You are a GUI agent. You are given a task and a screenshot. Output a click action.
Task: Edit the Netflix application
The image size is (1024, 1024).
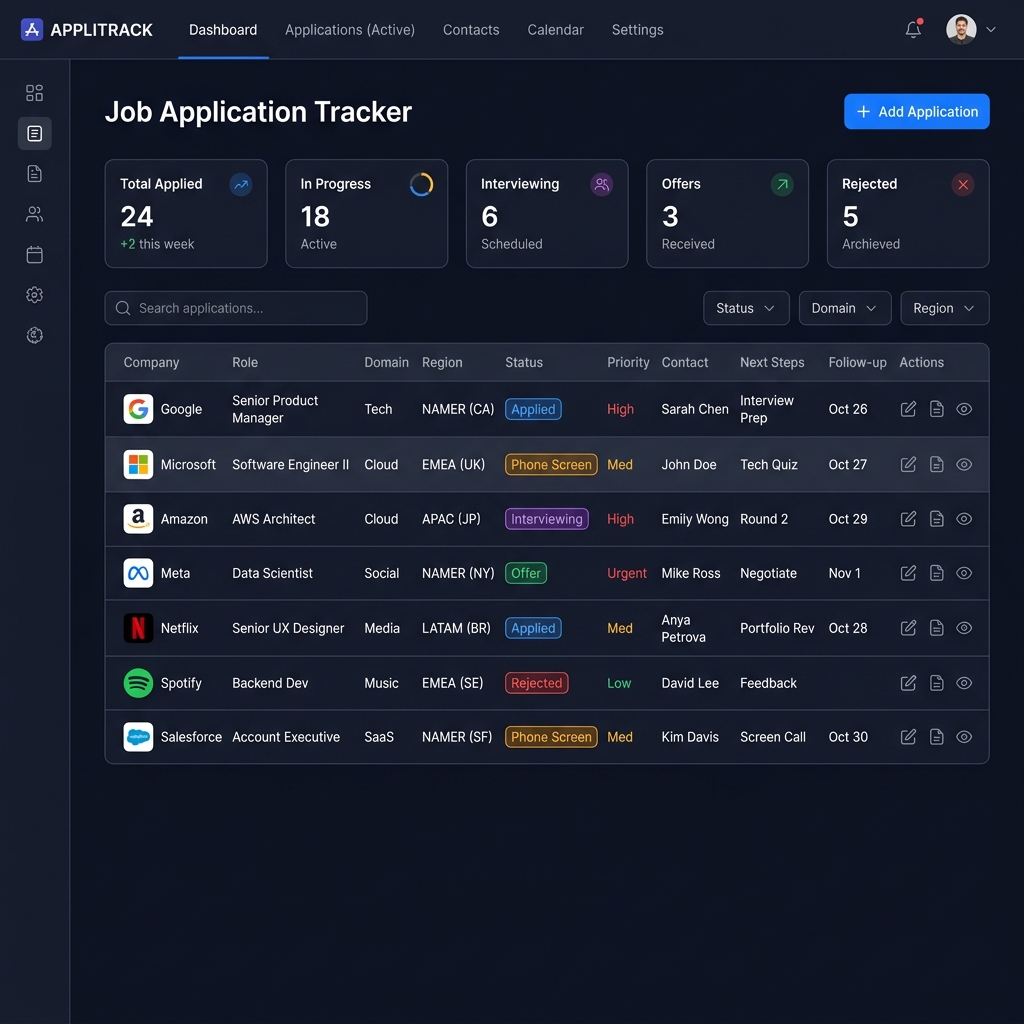908,628
